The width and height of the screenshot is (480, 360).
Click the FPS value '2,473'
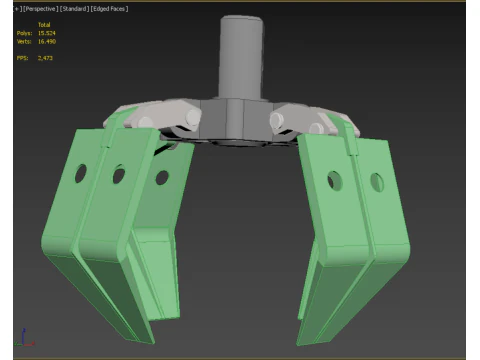click(x=45, y=58)
